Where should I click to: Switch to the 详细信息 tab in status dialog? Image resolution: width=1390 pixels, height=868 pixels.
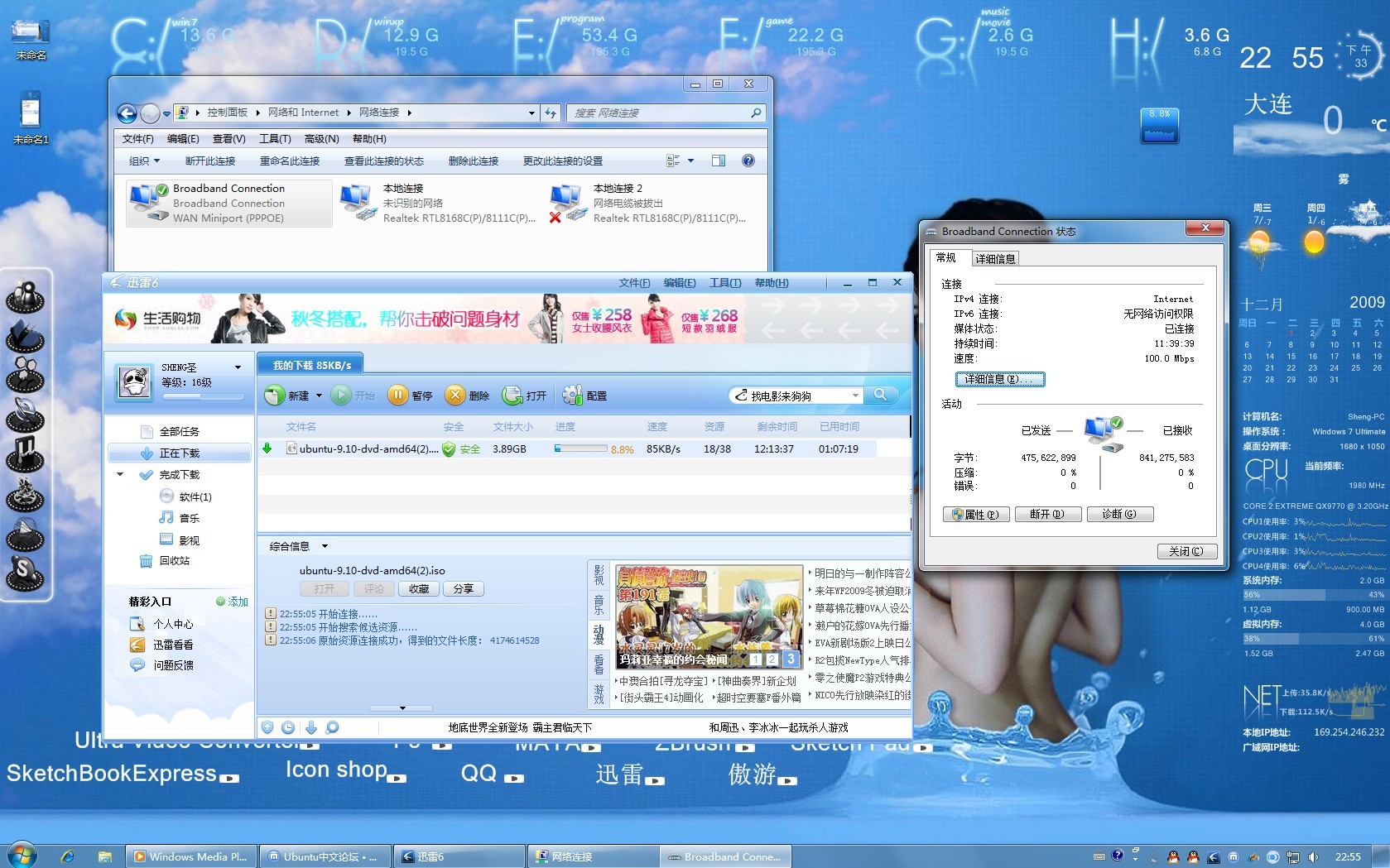(995, 259)
